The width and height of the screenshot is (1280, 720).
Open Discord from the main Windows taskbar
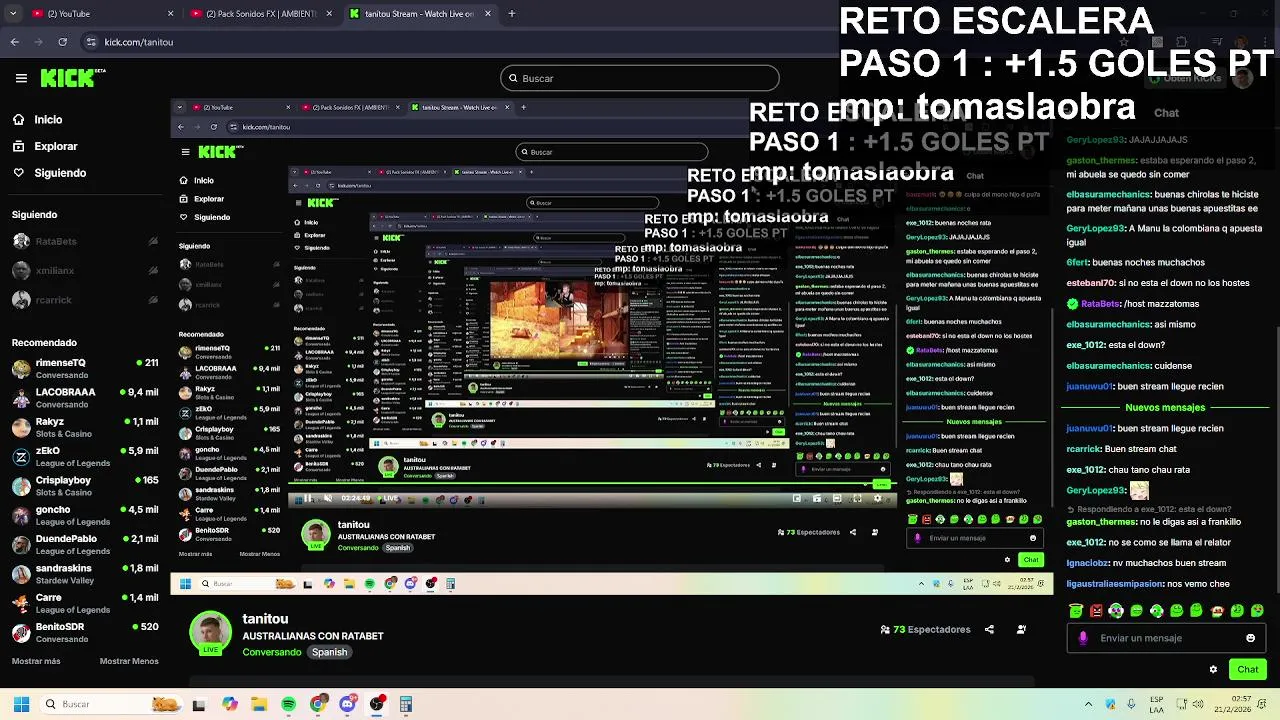(347, 704)
